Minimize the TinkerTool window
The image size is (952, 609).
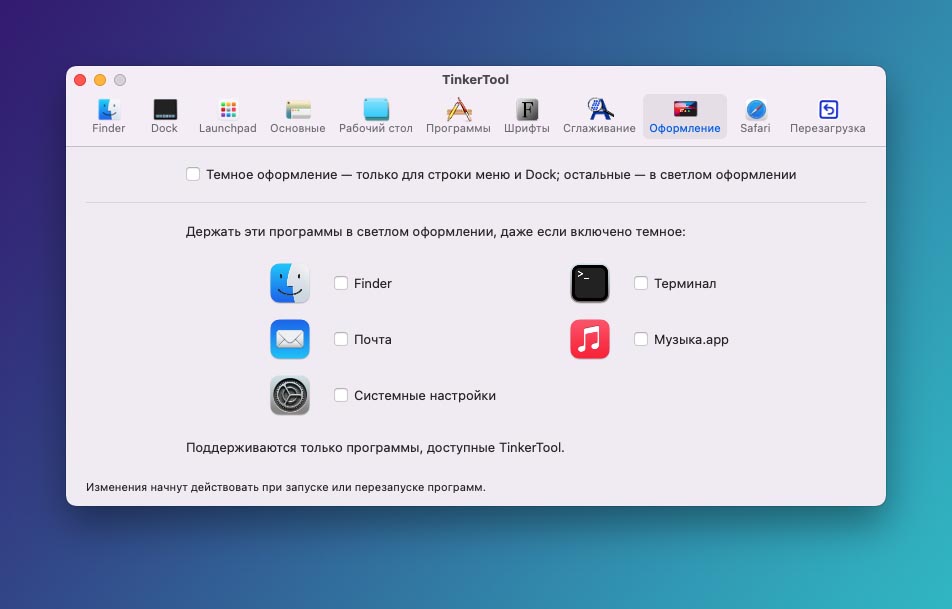click(x=100, y=80)
